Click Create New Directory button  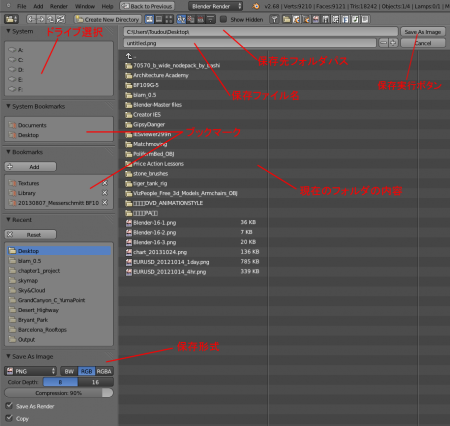click(x=108, y=19)
